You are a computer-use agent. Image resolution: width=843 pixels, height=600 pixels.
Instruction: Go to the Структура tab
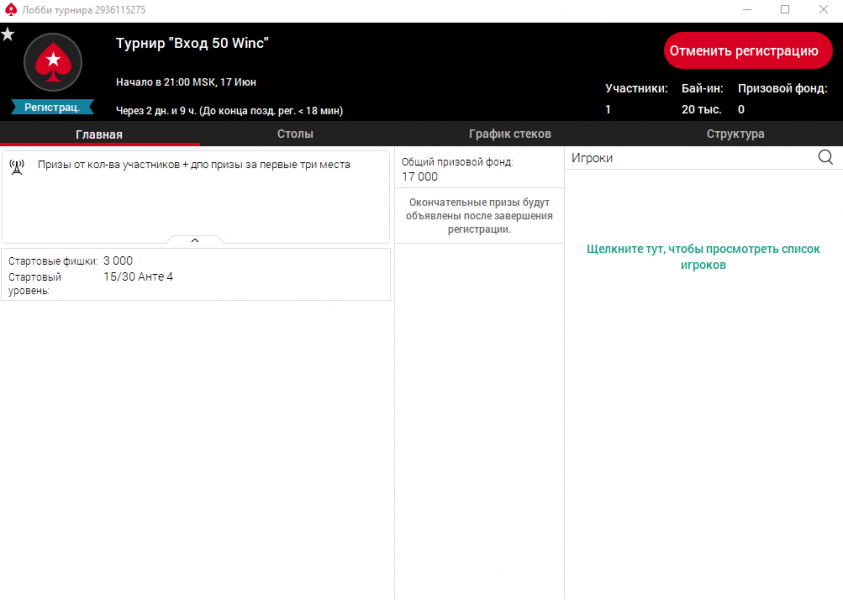tap(735, 134)
